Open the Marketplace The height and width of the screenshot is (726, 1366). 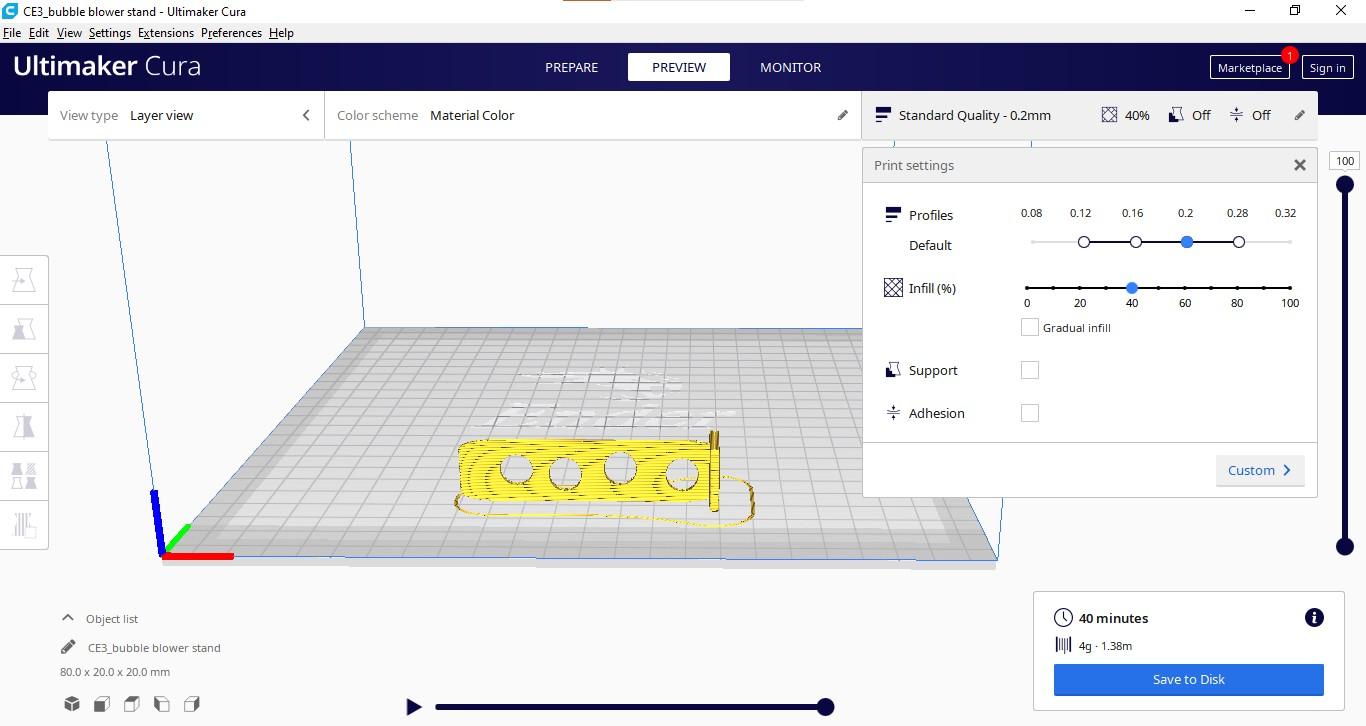(x=1249, y=67)
